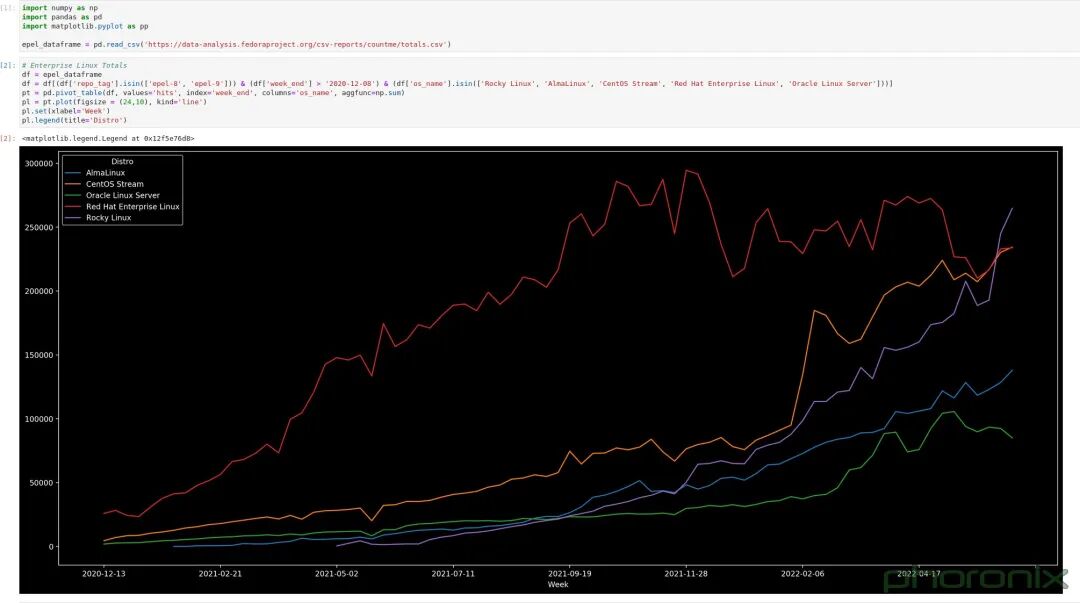
Task: Click the 2021-07-11 x-axis date label
Action: click(x=453, y=573)
